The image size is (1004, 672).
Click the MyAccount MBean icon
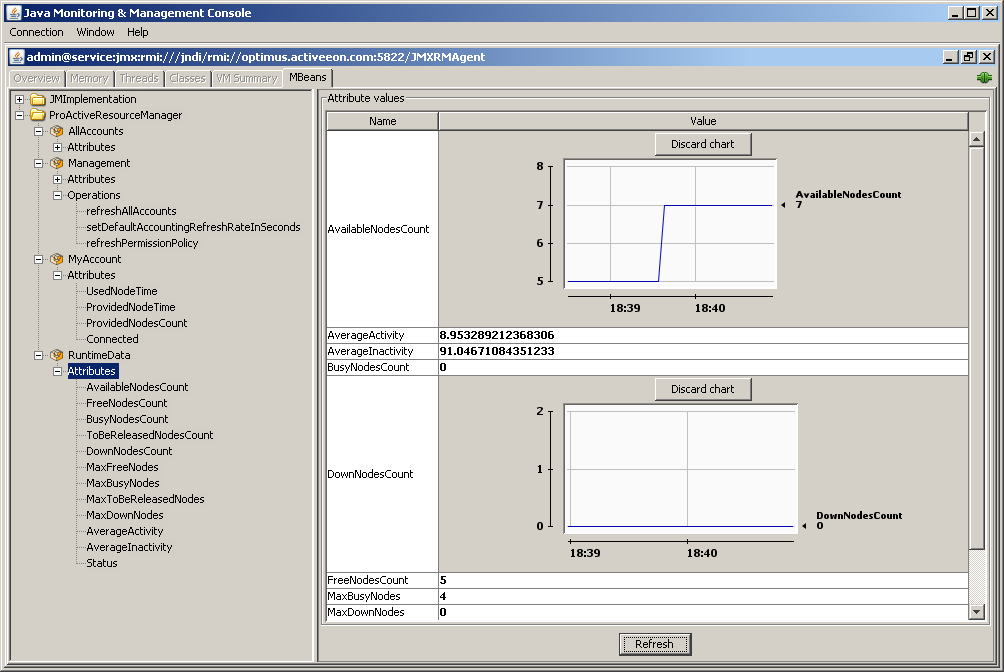tap(57, 259)
